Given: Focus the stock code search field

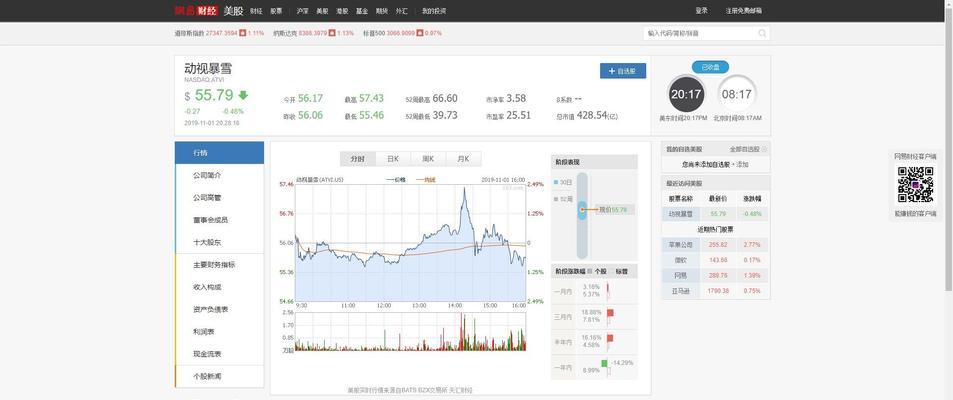Looking at the screenshot, I should [x=700, y=33].
